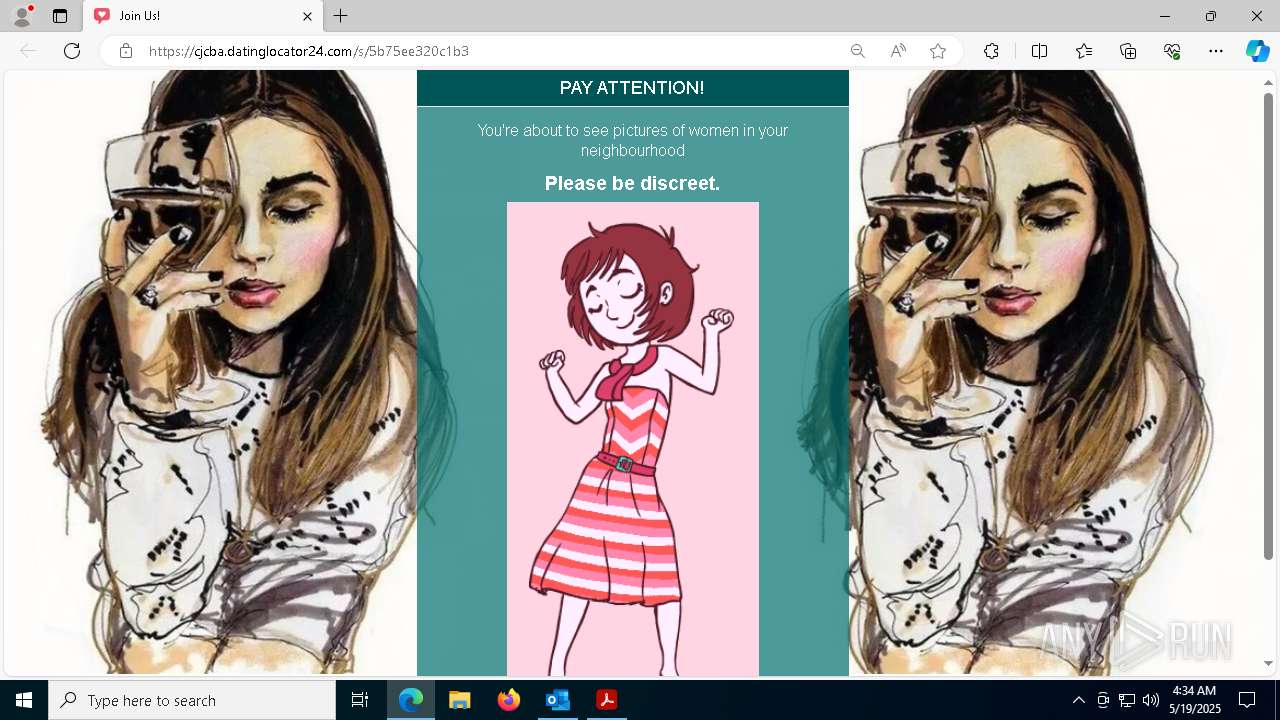
Task: Open Collections panel
Action: 1128,51
